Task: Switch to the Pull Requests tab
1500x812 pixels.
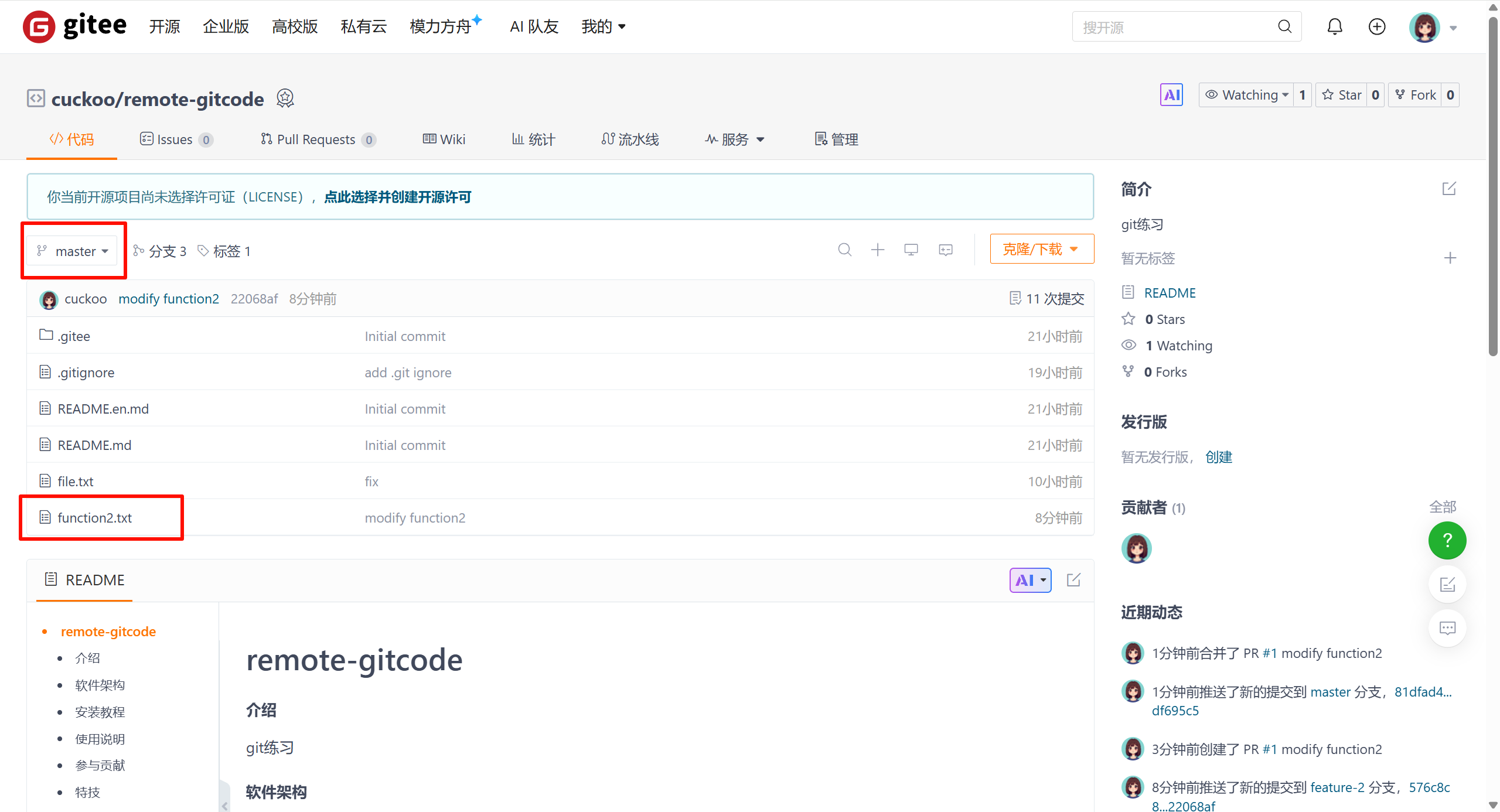Action: click(x=315, y=139)
